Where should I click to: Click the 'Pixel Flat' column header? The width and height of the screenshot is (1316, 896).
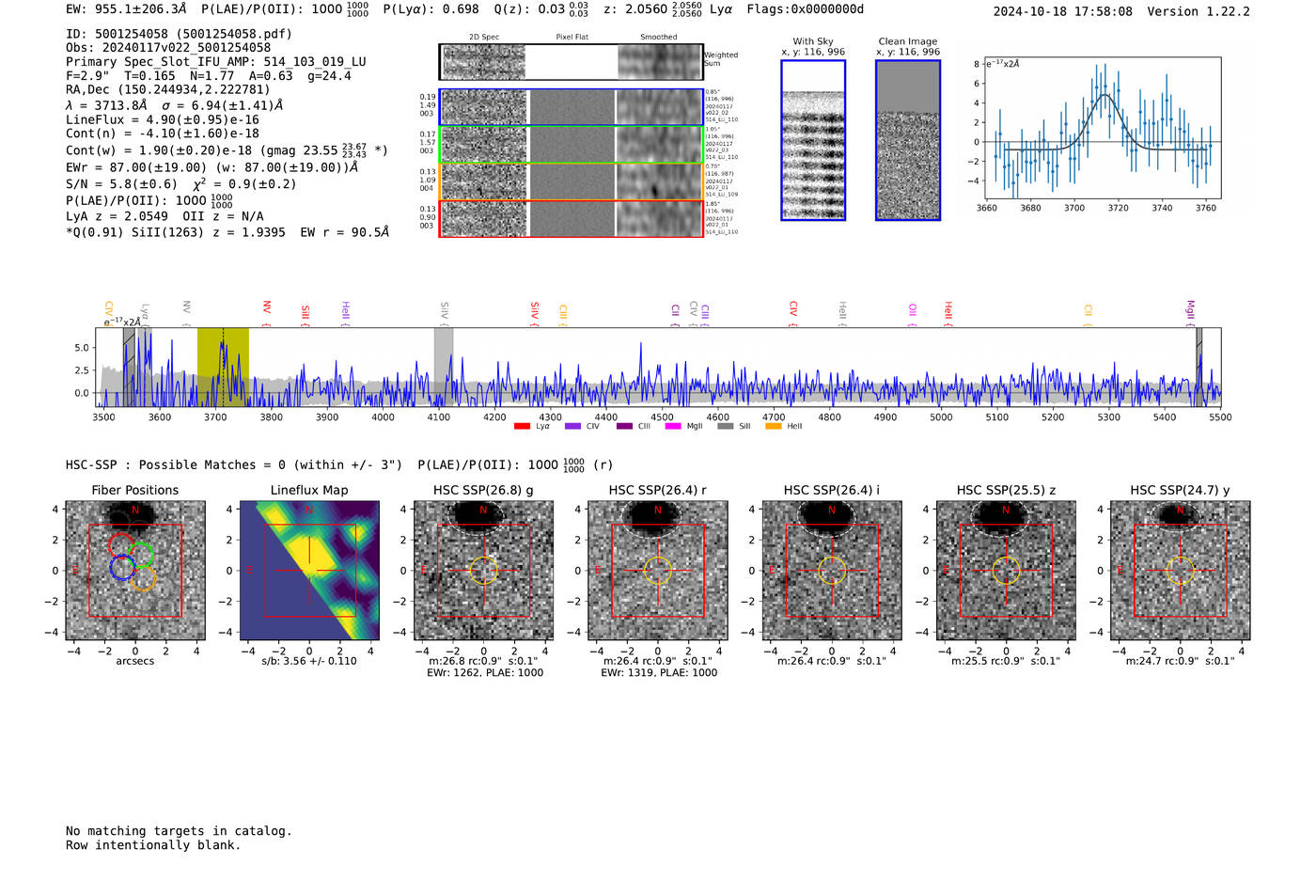click(572, 38)
